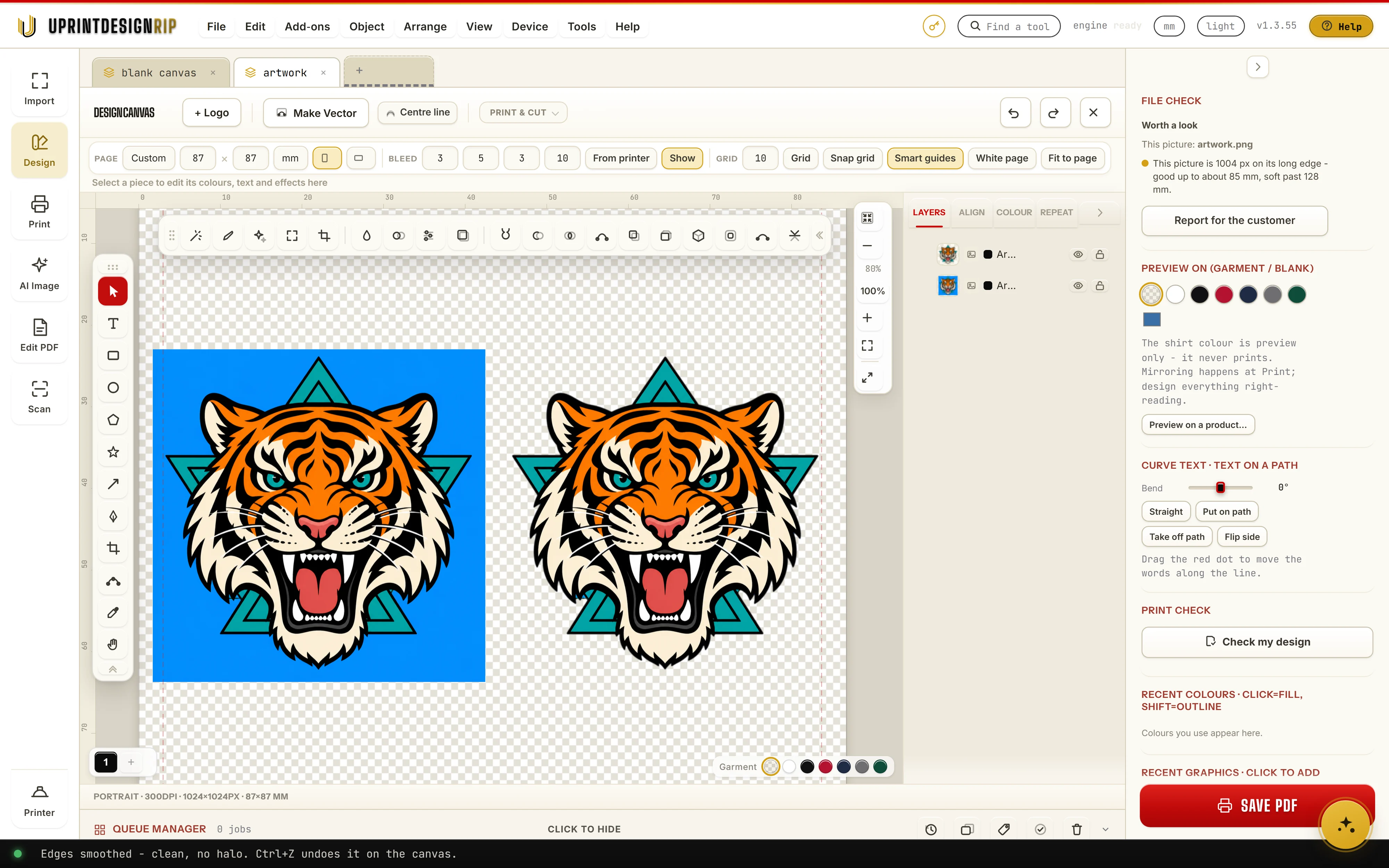Open the Print section in sidebar
Viewport: 1389px width, 868px height.
click(39, 212)
